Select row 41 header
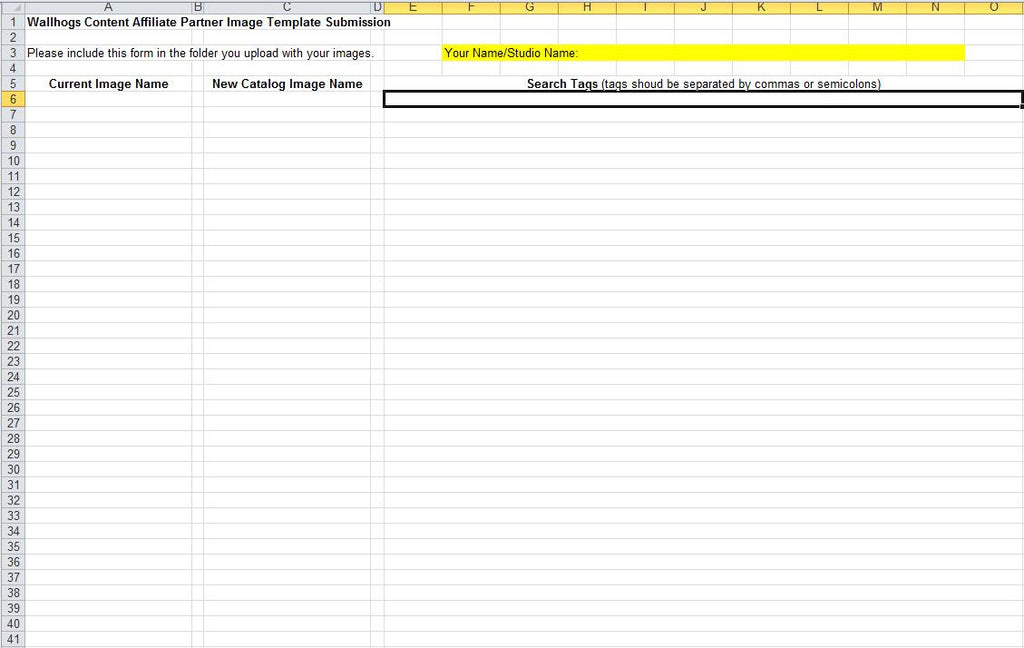 (12, 639)
